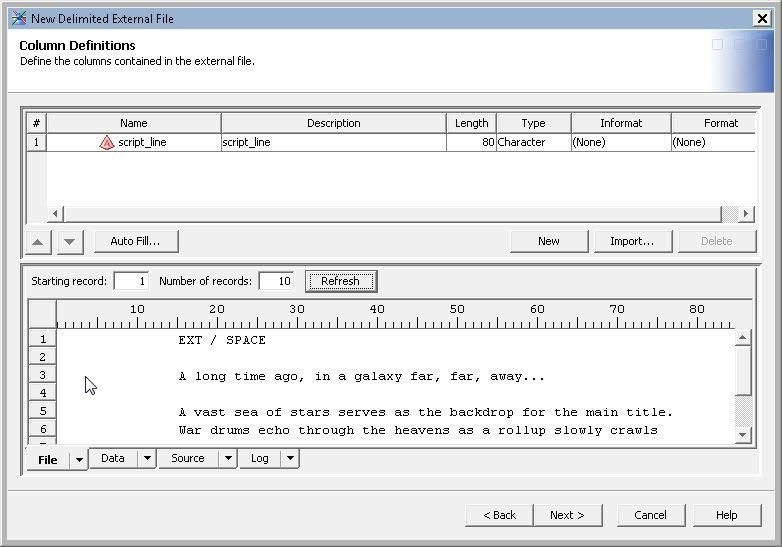This screenshot has width=782, height=547.
Task: Close the New Delimited External File dialog
Action: [763, 18]
